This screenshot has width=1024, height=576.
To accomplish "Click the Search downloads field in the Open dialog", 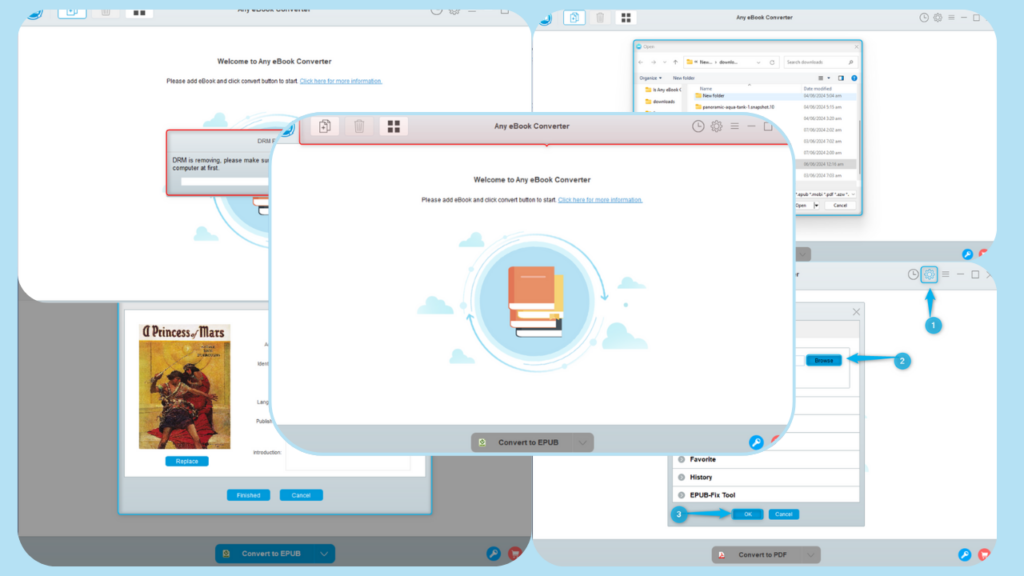I will click(817, 62).
